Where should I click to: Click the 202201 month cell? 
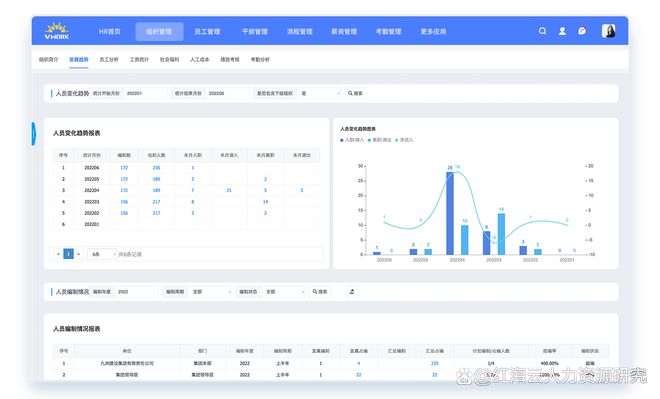[92, 224]
